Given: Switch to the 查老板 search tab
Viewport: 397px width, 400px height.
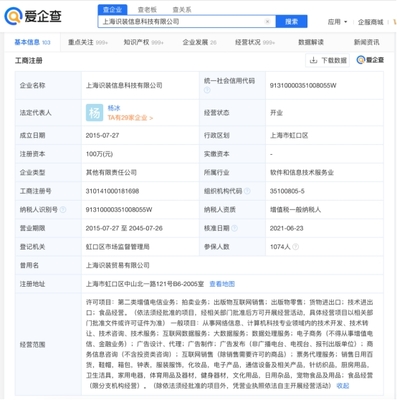Looking at the screenshot, I should point(147,10).
